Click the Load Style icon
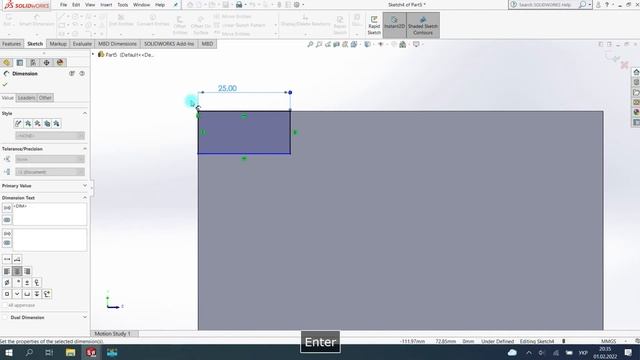Image resolution: width=640 pixels, height=360 pixels. pyautogui.click(x=56, y=123)
